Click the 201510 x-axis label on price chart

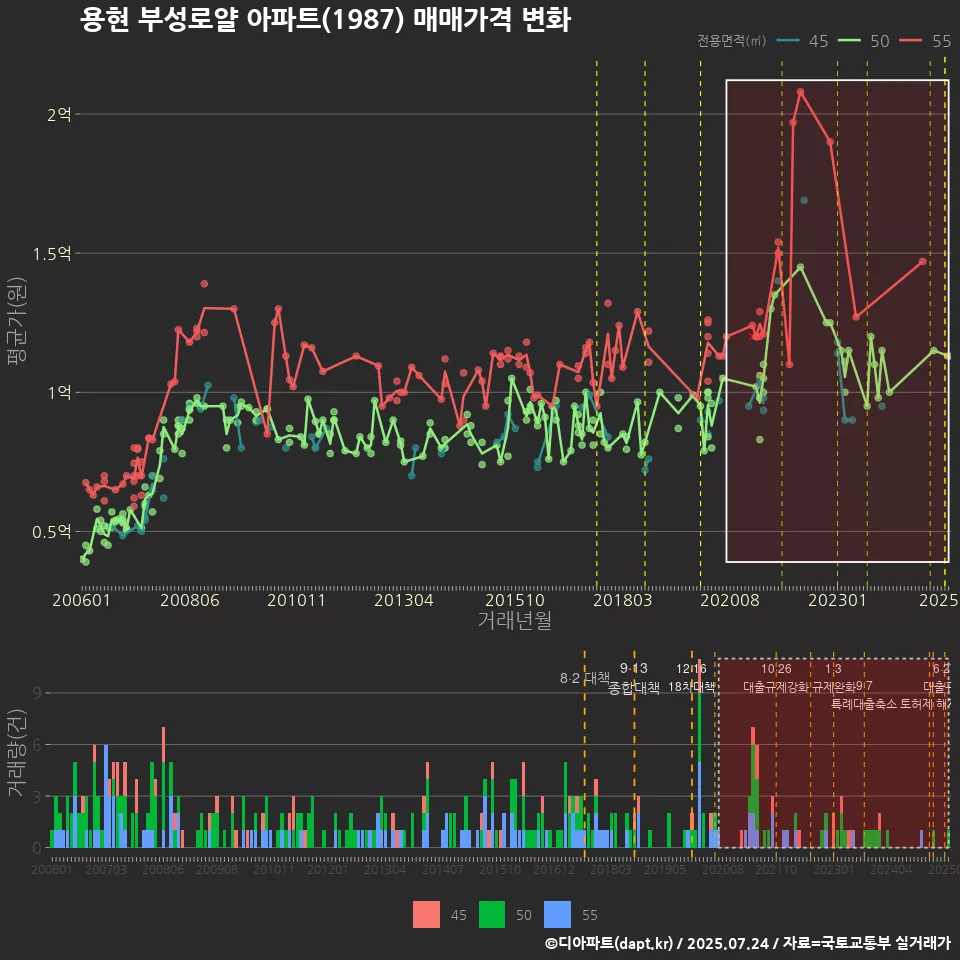point(515,600)
